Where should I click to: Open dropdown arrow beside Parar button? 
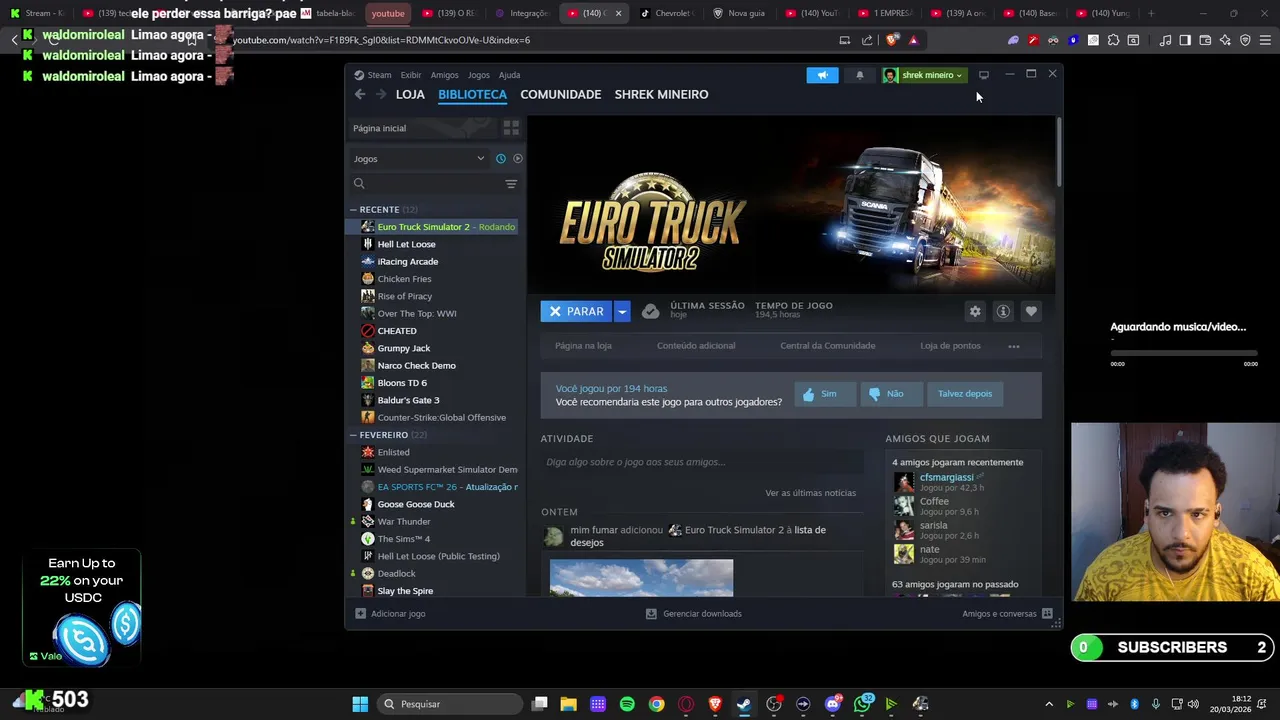click(622, 312)
